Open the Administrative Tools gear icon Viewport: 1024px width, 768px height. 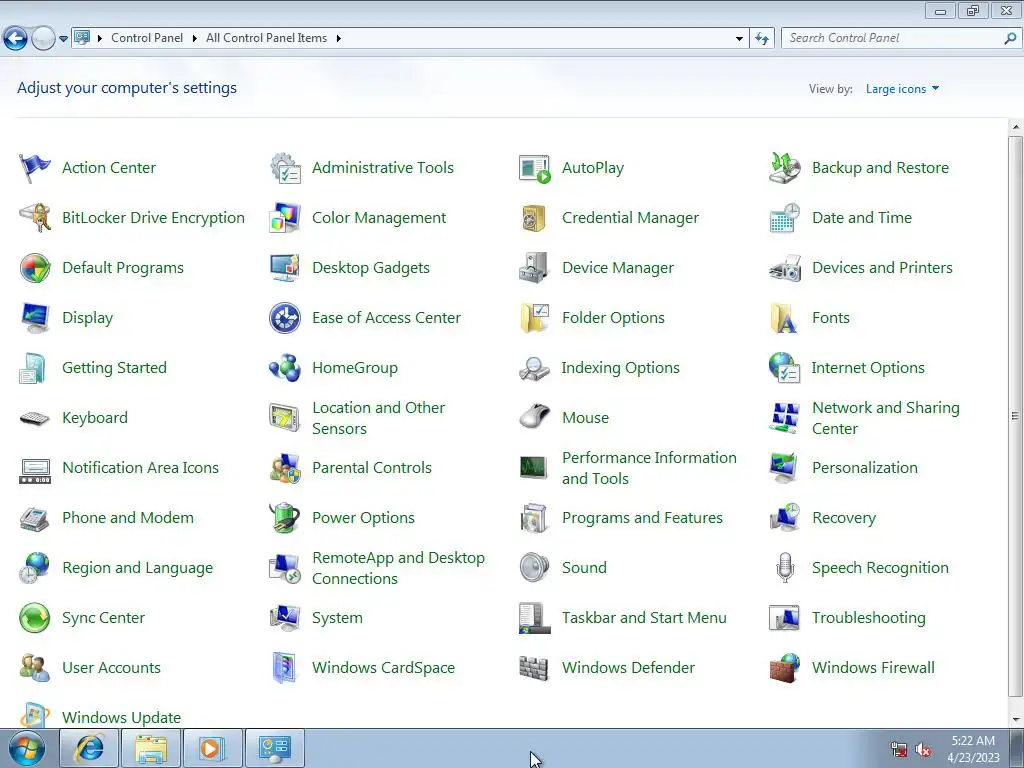(x=285, y=168)
